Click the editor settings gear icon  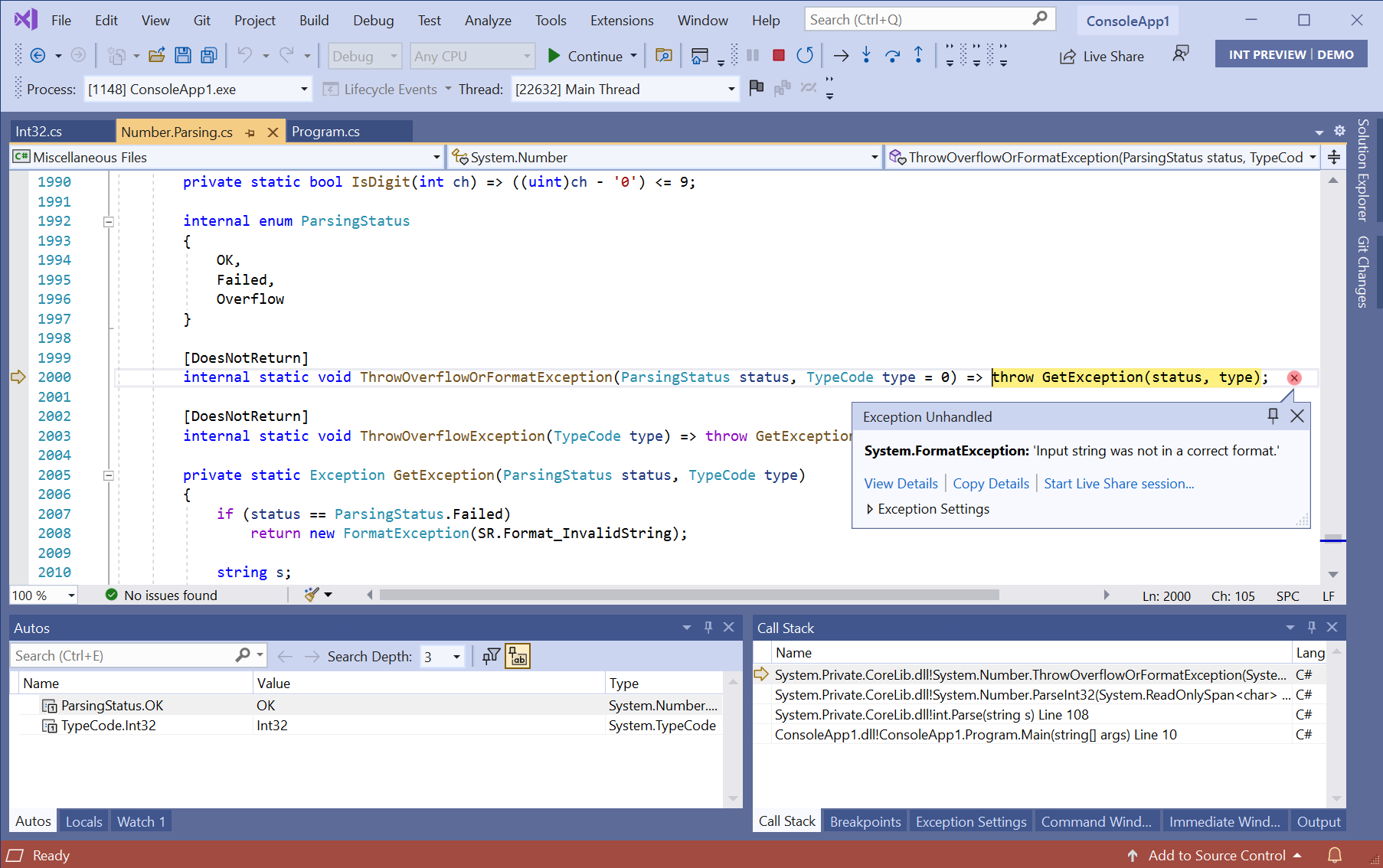(x=1339, y=131)
